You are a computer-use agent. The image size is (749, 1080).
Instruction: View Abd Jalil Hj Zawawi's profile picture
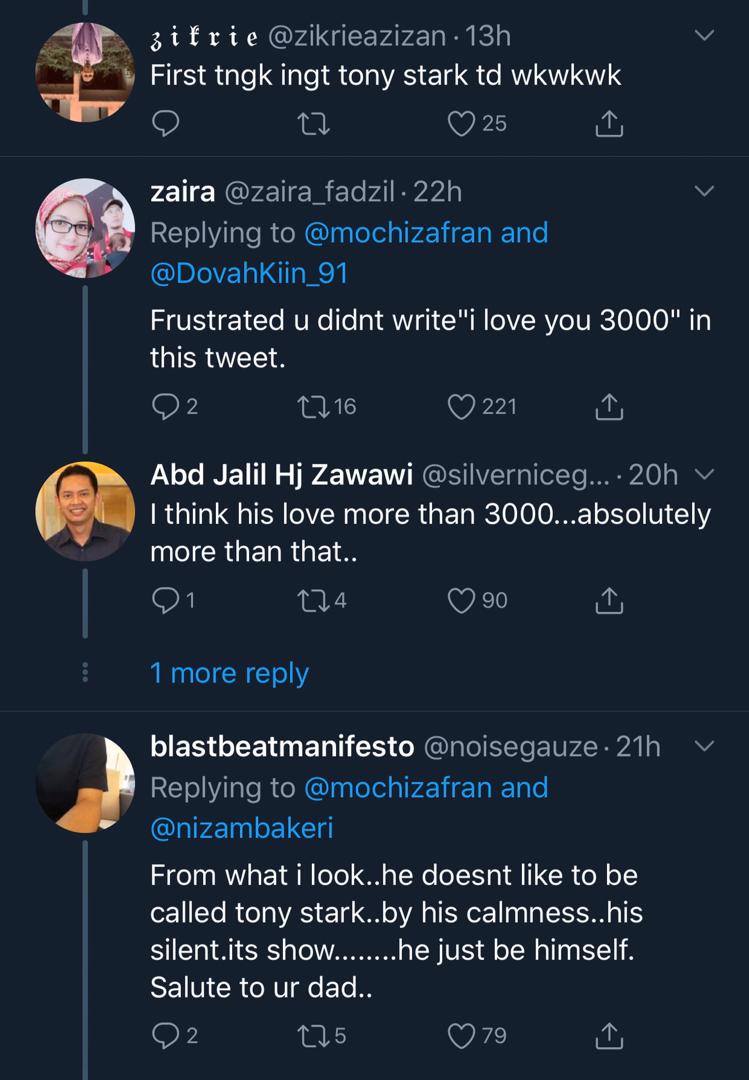(x=85, y=511)
